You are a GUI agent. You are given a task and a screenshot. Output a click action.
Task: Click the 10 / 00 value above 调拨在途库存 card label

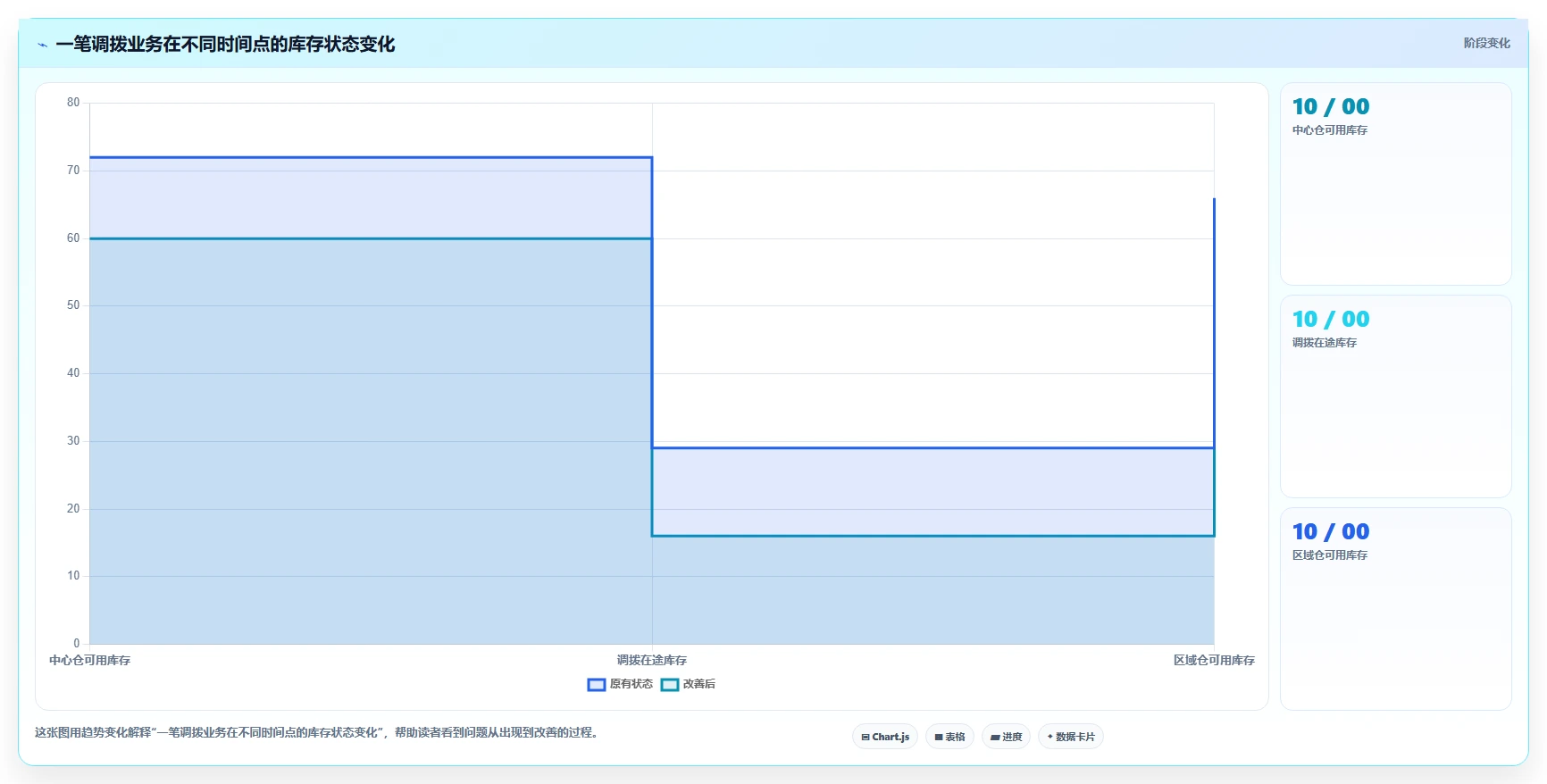pos(1331,319)
